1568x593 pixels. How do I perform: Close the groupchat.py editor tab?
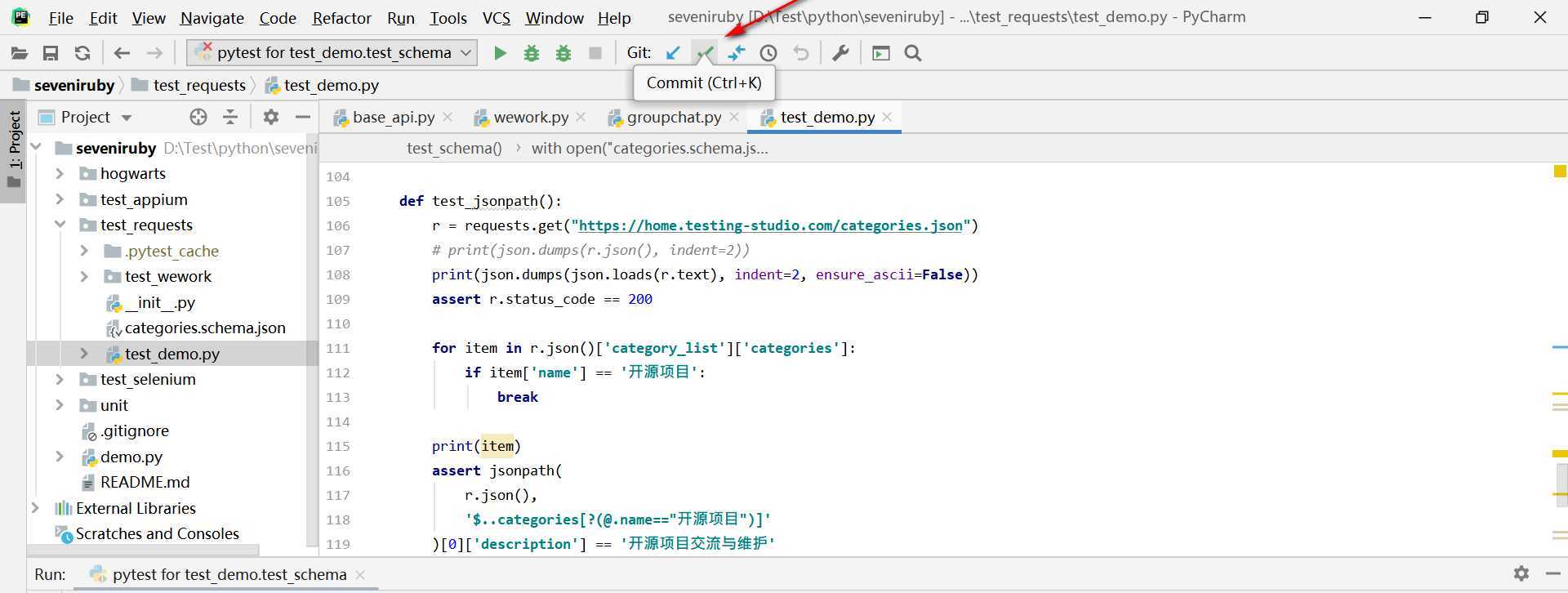(734, 117)
